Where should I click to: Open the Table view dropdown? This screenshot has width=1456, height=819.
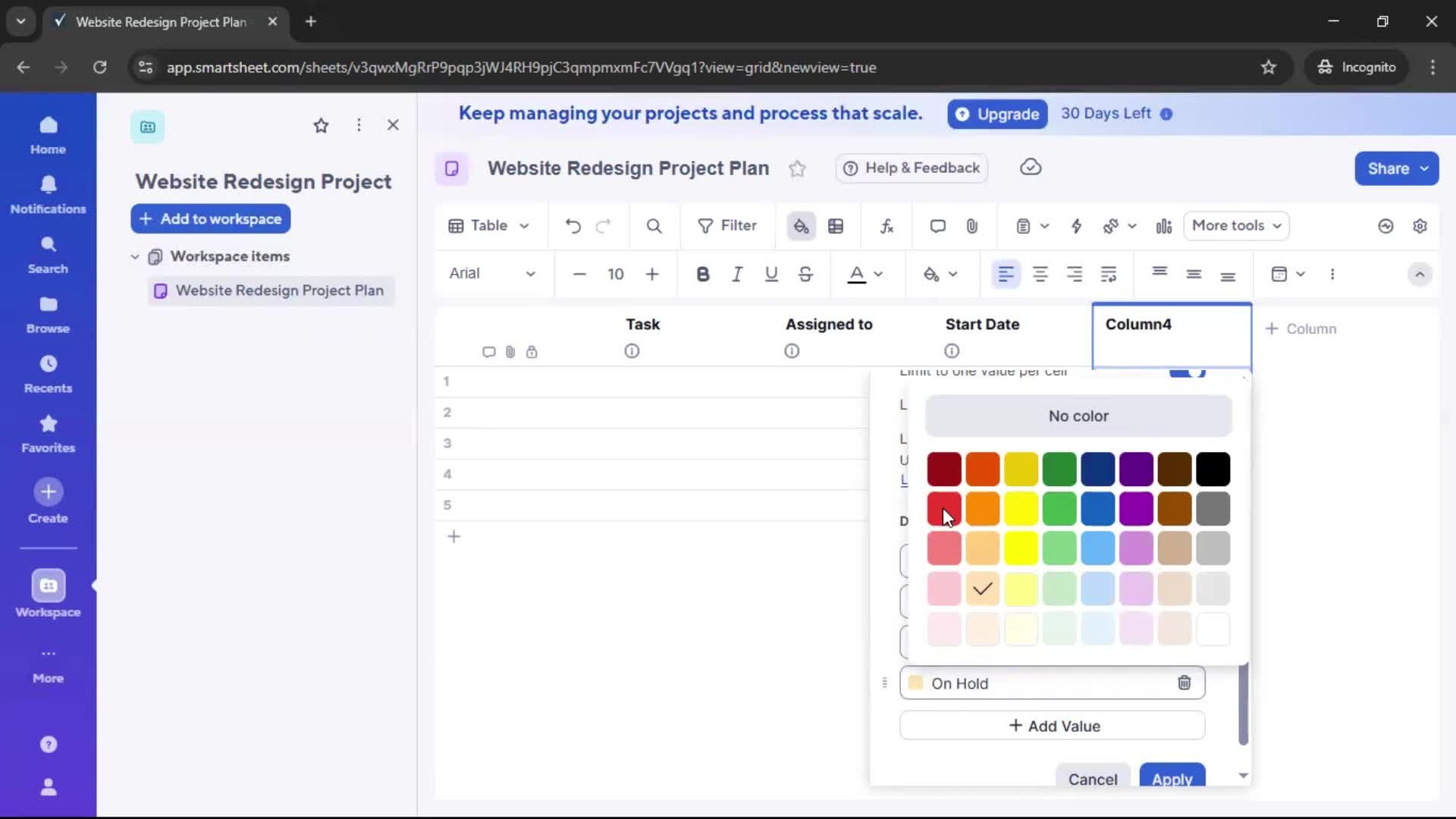tap(488, 226)
